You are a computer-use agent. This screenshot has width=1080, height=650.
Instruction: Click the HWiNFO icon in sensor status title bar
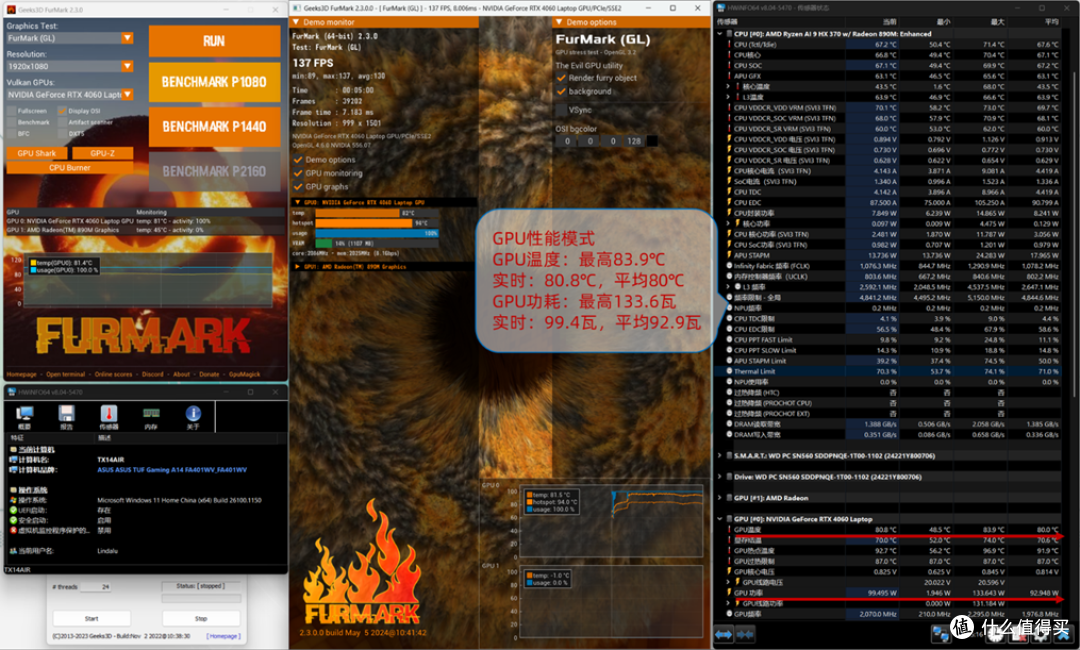(x=722, y=8)
